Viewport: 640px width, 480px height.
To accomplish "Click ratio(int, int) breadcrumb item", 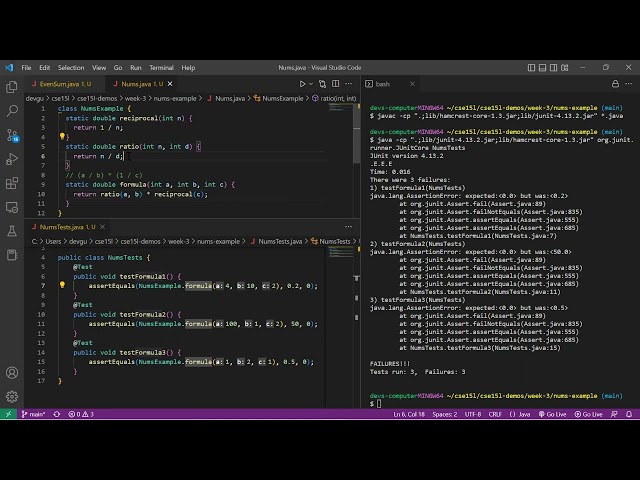I will [338, 98].
